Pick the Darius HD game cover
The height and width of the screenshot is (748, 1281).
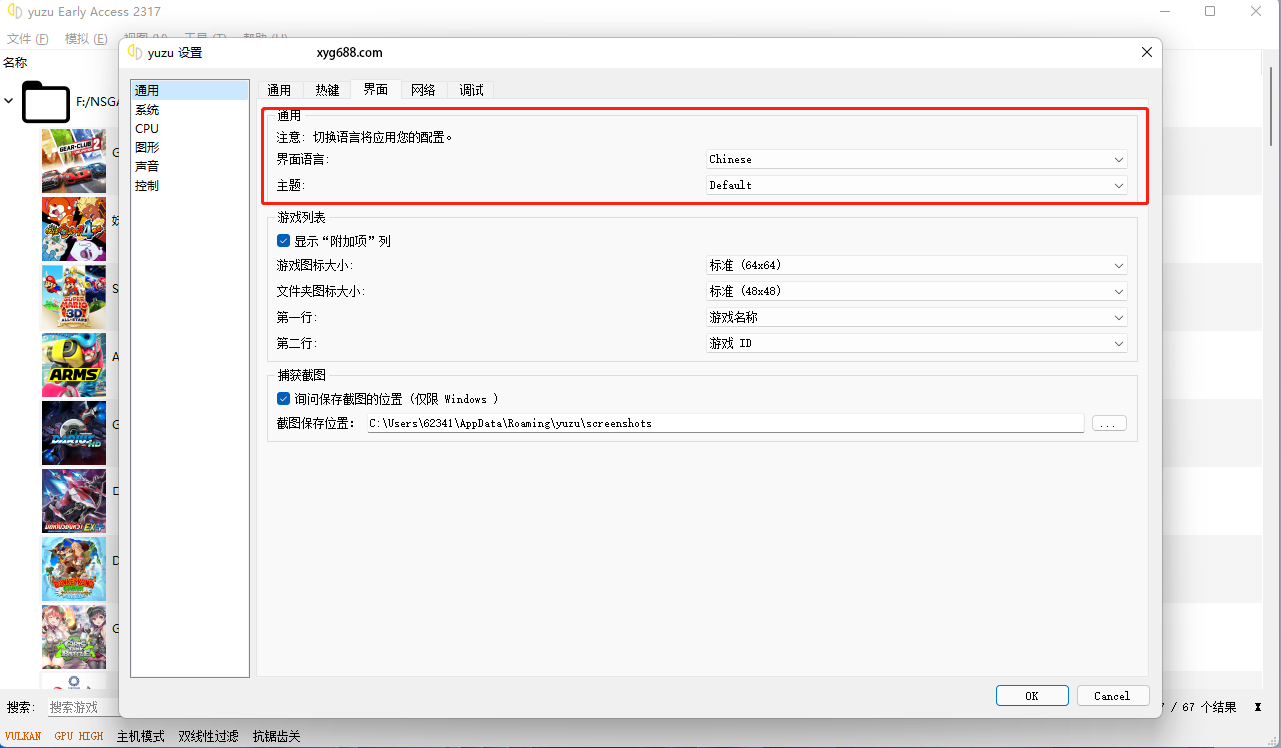tap(73, 433)
